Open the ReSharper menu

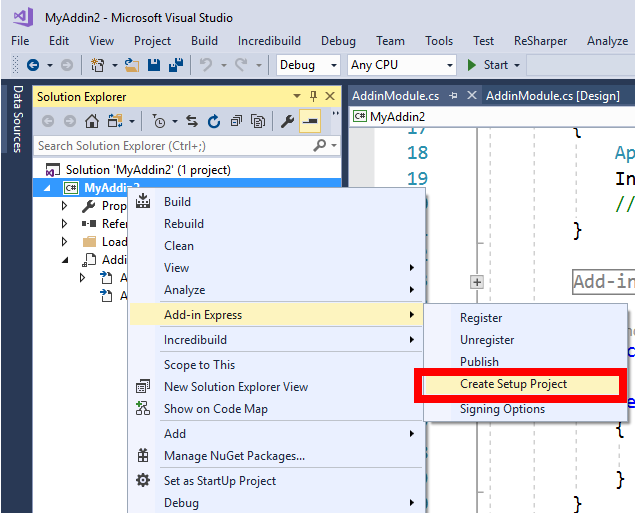(540, 41)
